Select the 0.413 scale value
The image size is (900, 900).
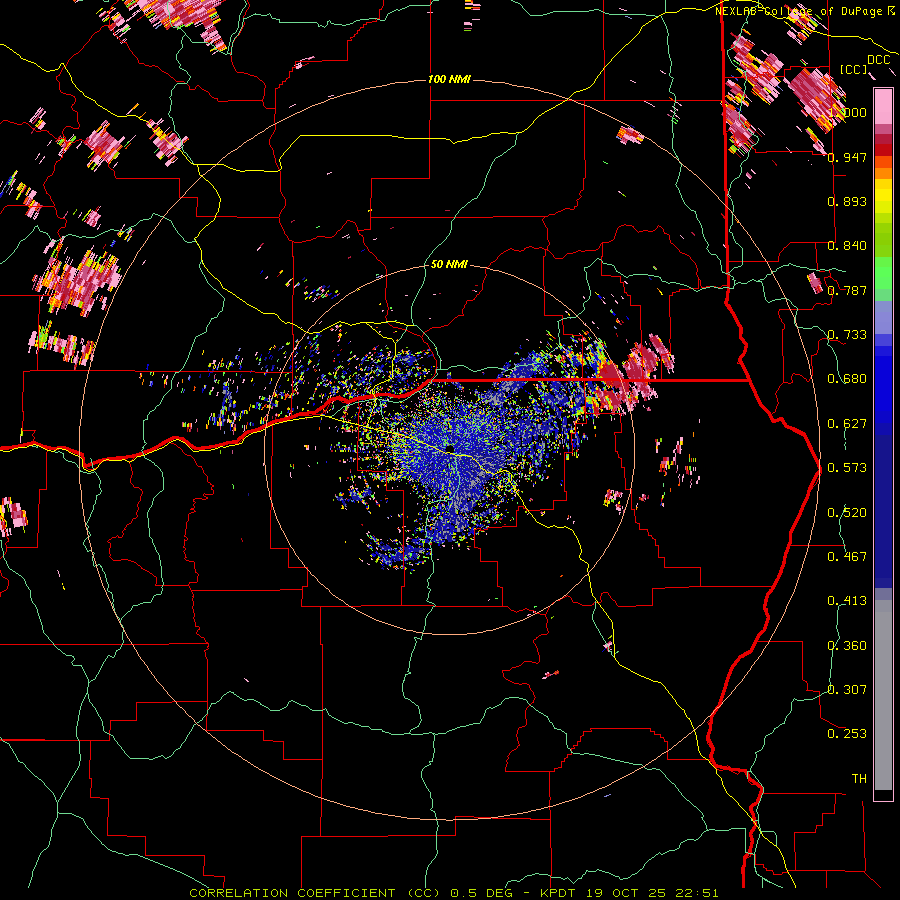847,601
